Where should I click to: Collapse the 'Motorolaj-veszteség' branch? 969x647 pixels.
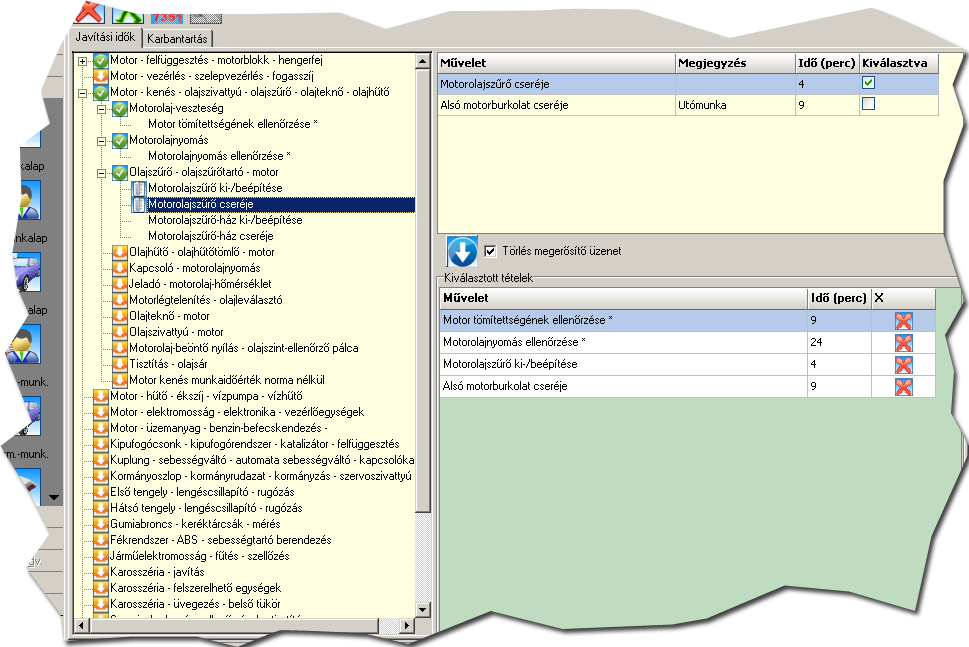point(101,108)
